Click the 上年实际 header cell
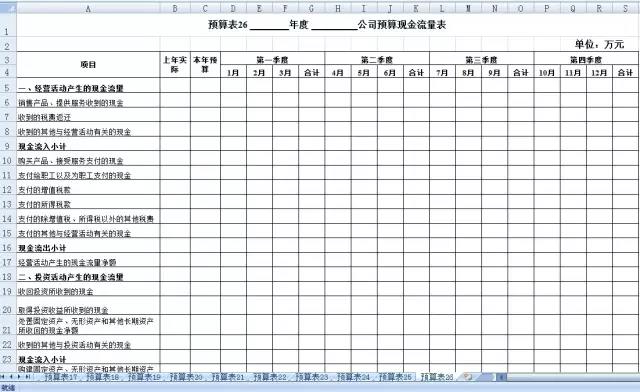640x392 pixels. [x=175, y=65]
